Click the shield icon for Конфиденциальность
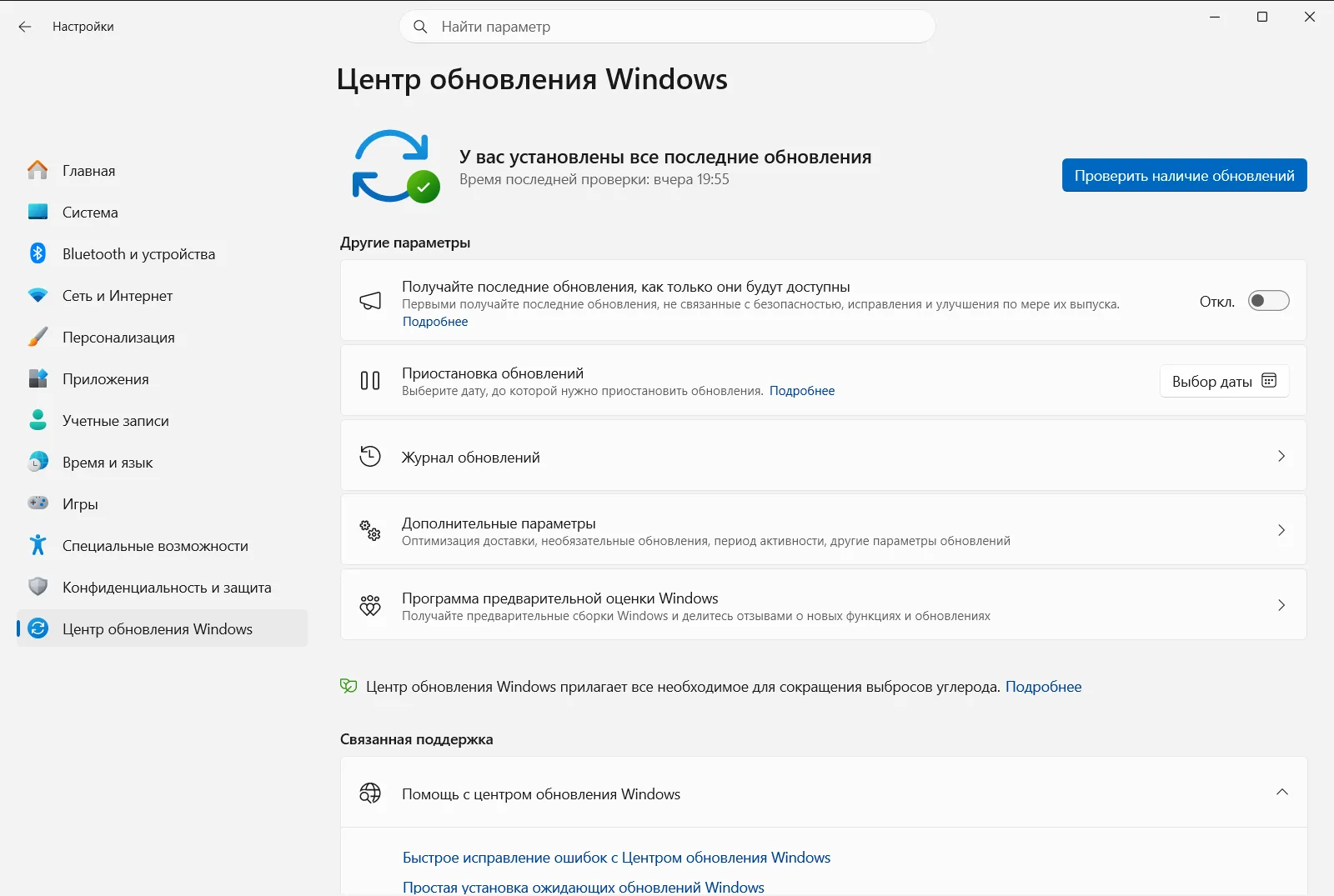The image size is (1334, 896). pos(38,587)
